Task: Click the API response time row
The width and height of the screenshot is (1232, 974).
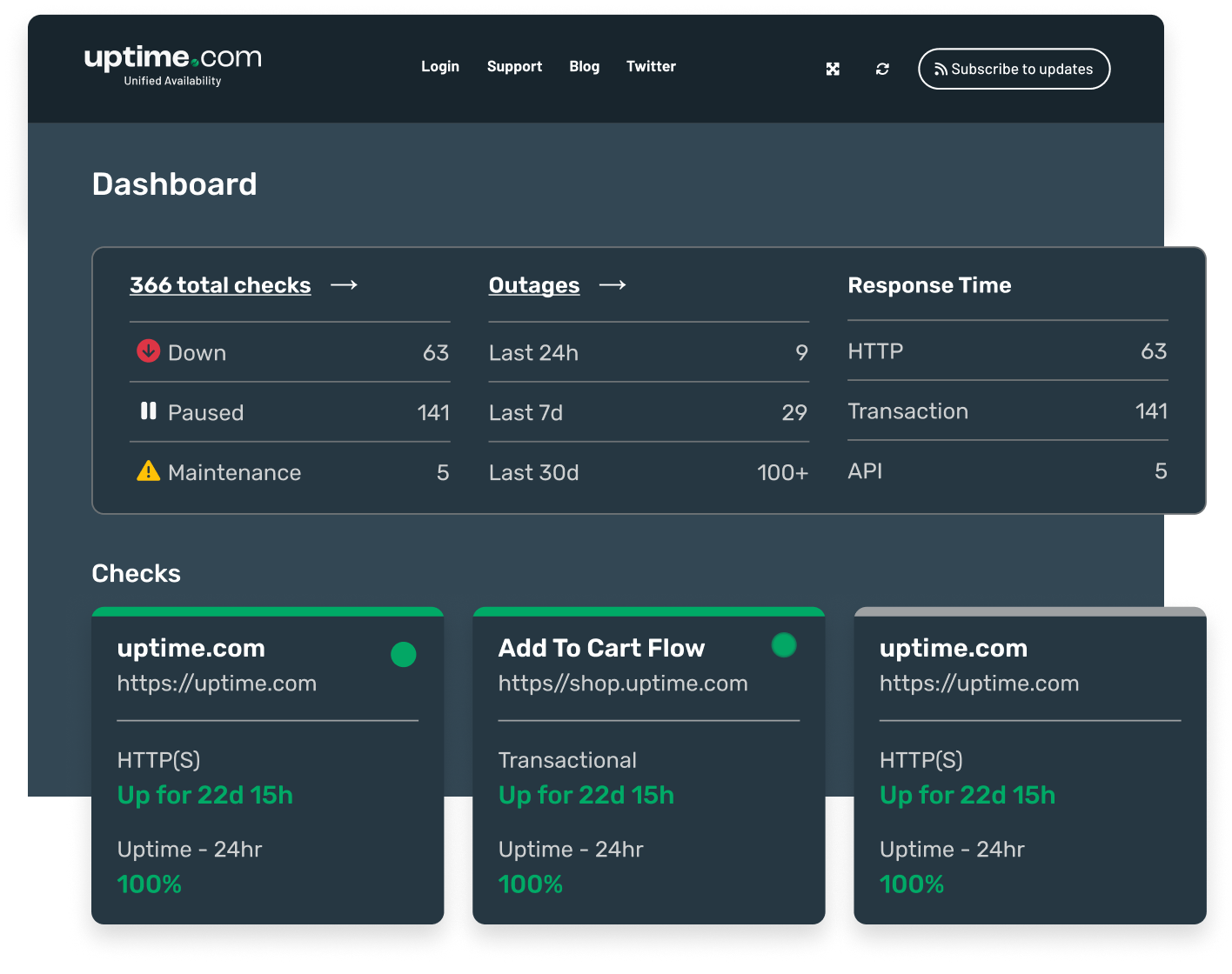Action: [x=1008, y=471]
